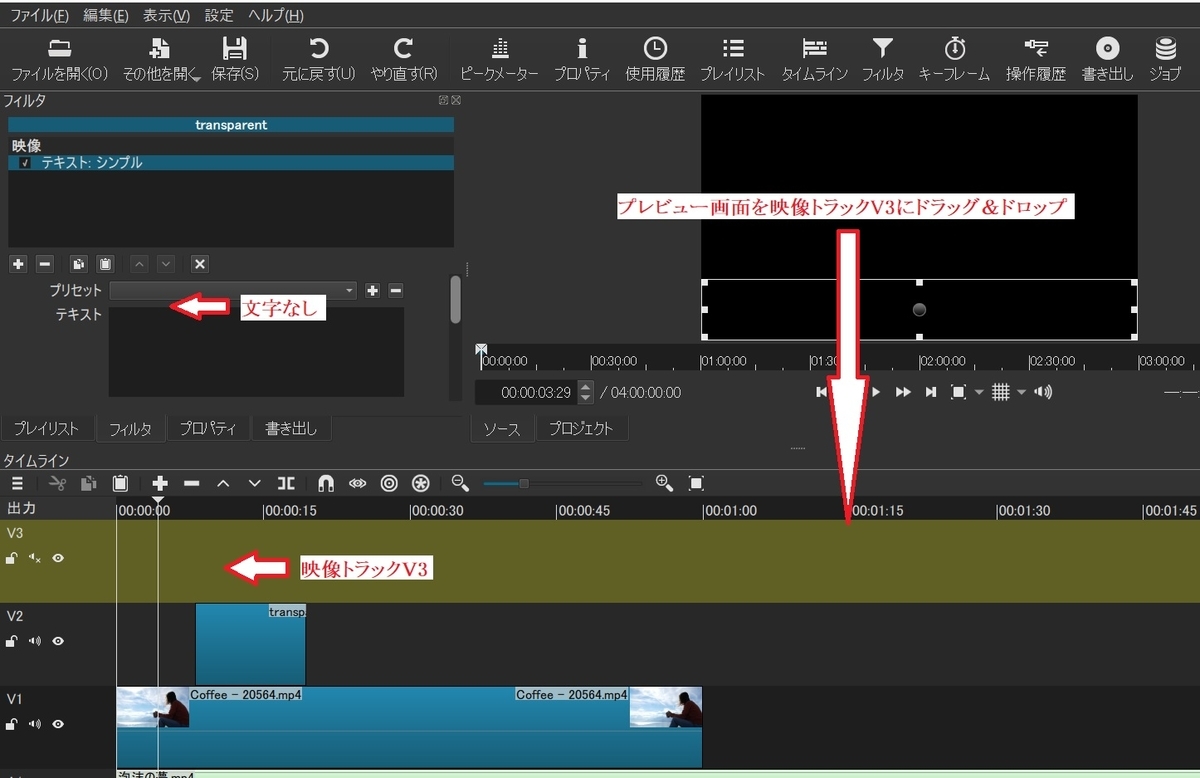Ripple delete with timeline minus icon
This screenshot has height=778, width=1200.
click(192, 483)
